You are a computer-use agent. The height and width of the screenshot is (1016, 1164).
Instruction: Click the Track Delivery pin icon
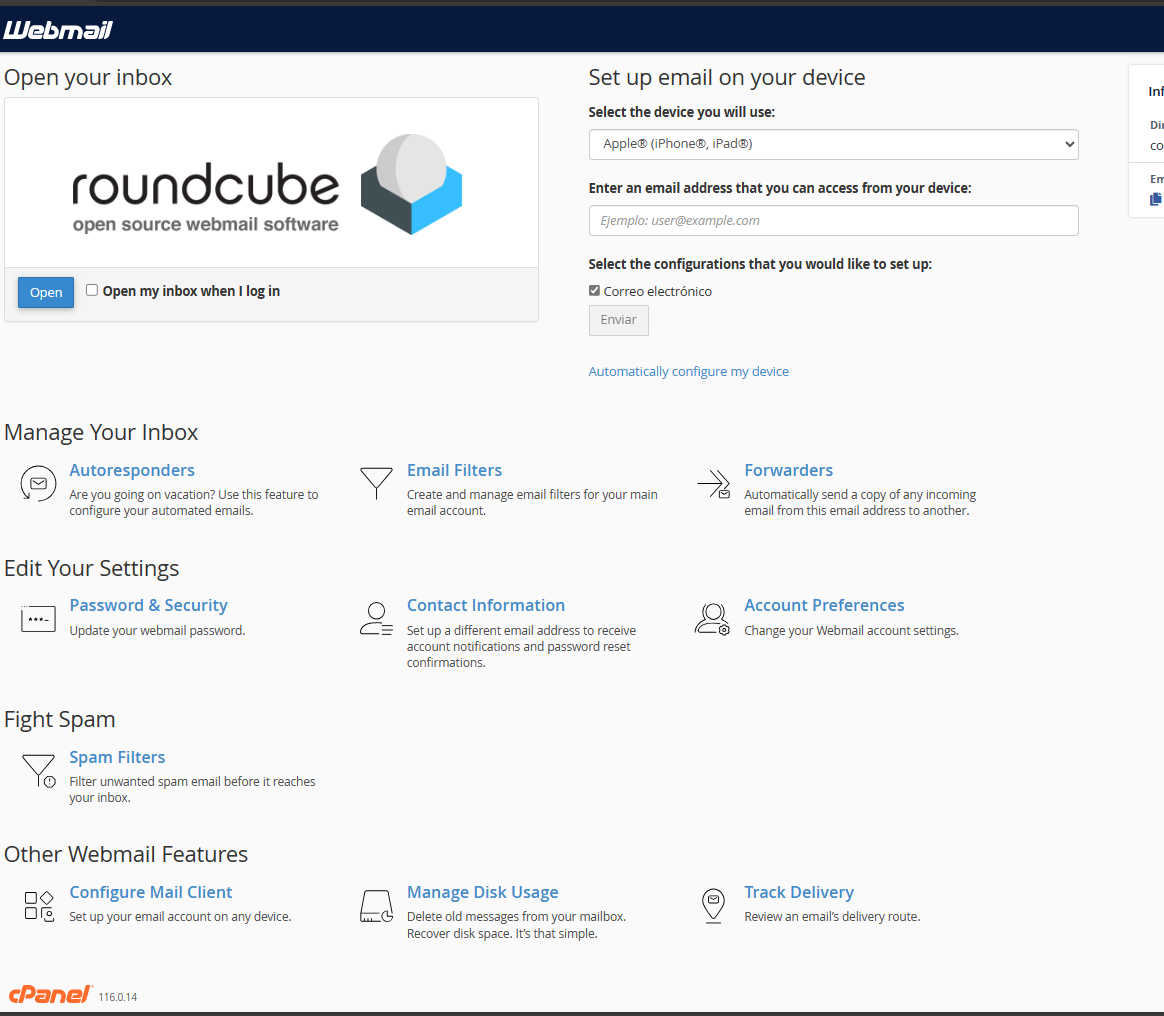pyautogui.click(x=713, y=905)
